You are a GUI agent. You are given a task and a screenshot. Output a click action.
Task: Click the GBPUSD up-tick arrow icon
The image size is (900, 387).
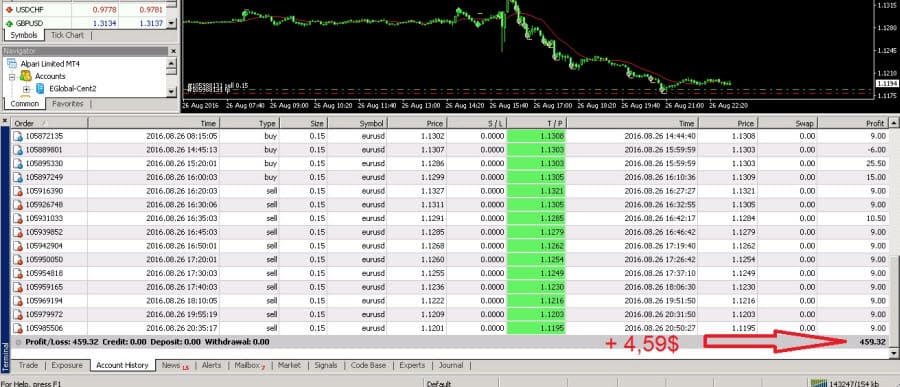click(x=9, y=24)
